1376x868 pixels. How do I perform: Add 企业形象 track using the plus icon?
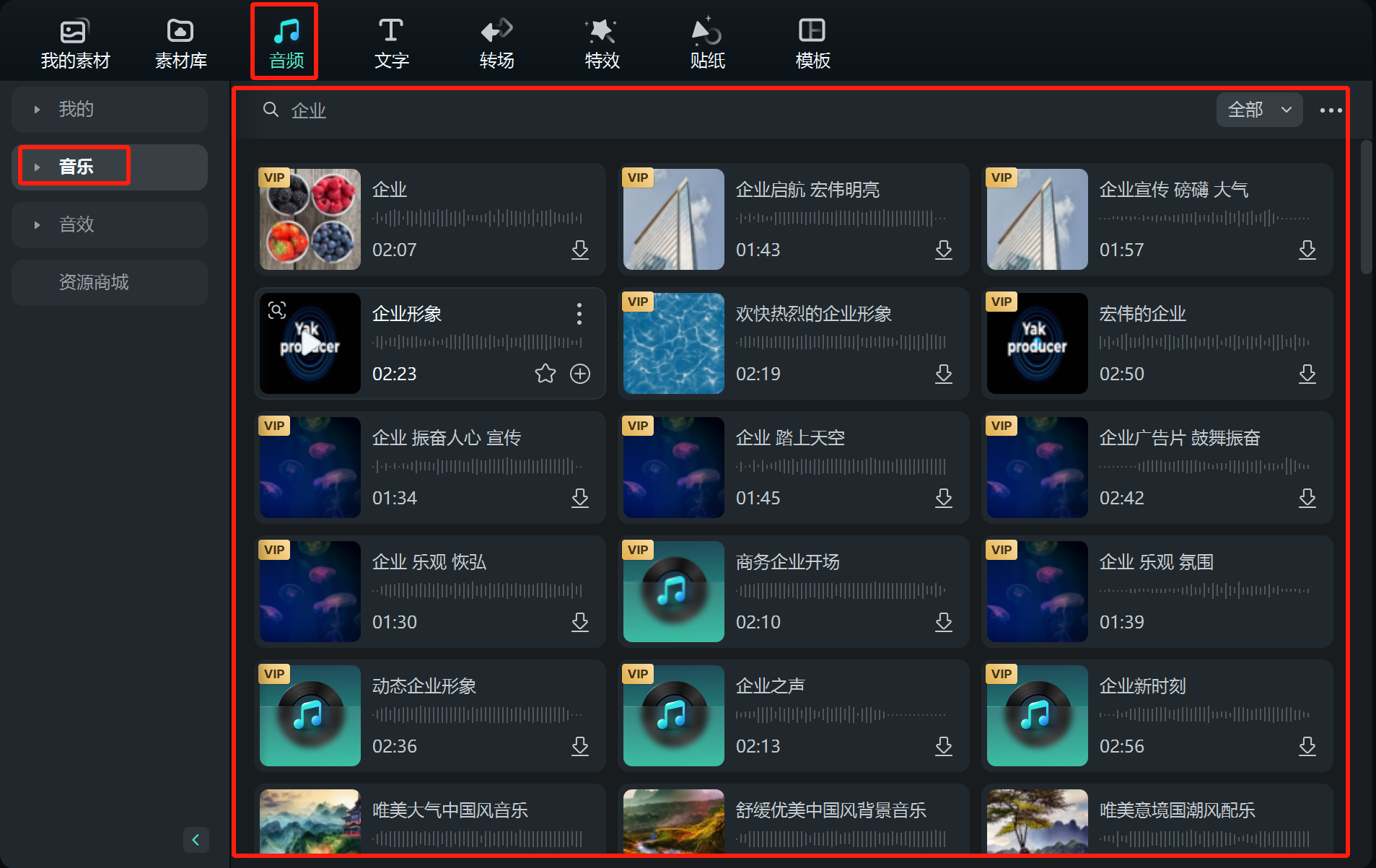[579, 374]
